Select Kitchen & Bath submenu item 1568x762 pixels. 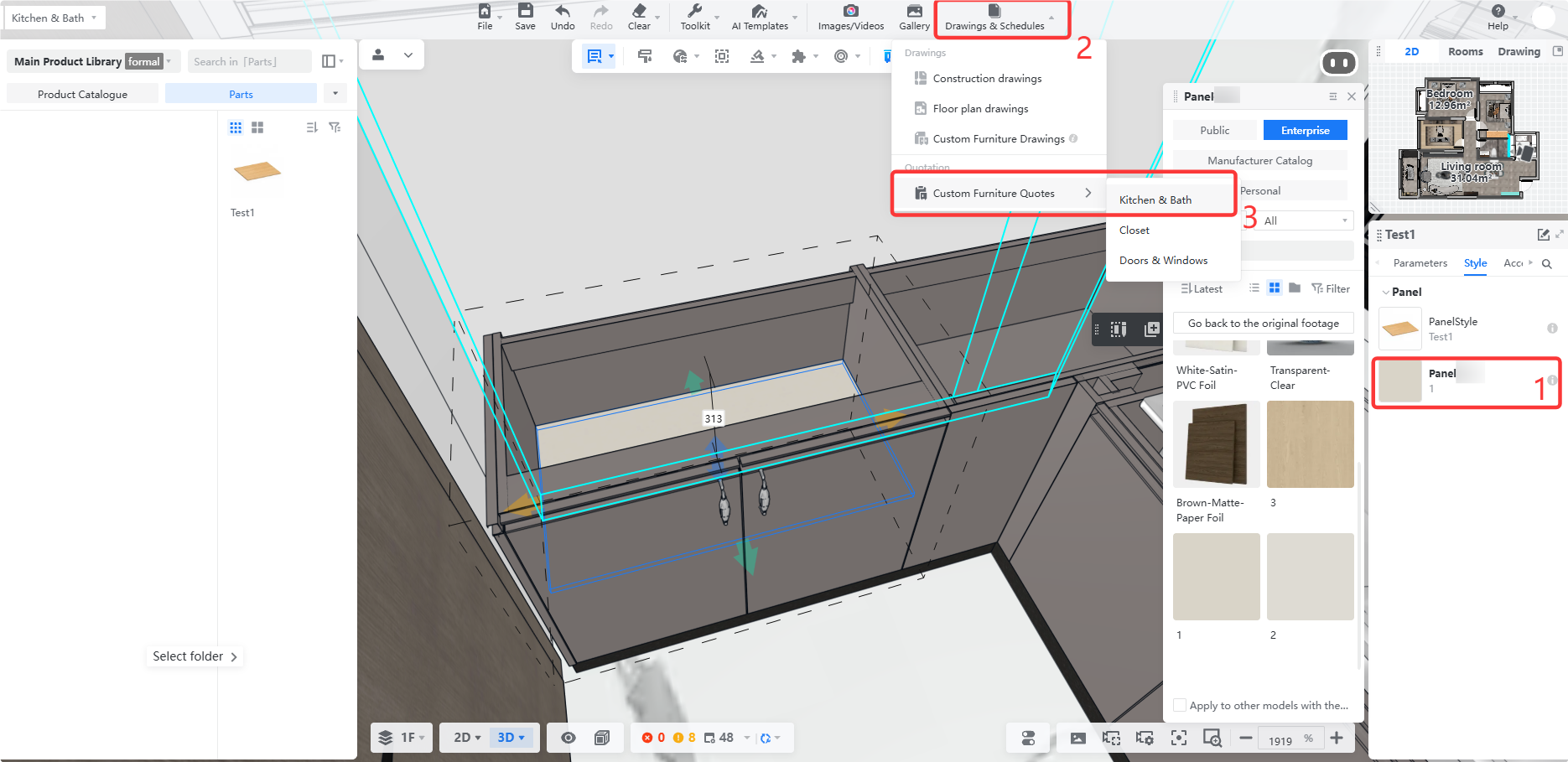coord(1155,200)
